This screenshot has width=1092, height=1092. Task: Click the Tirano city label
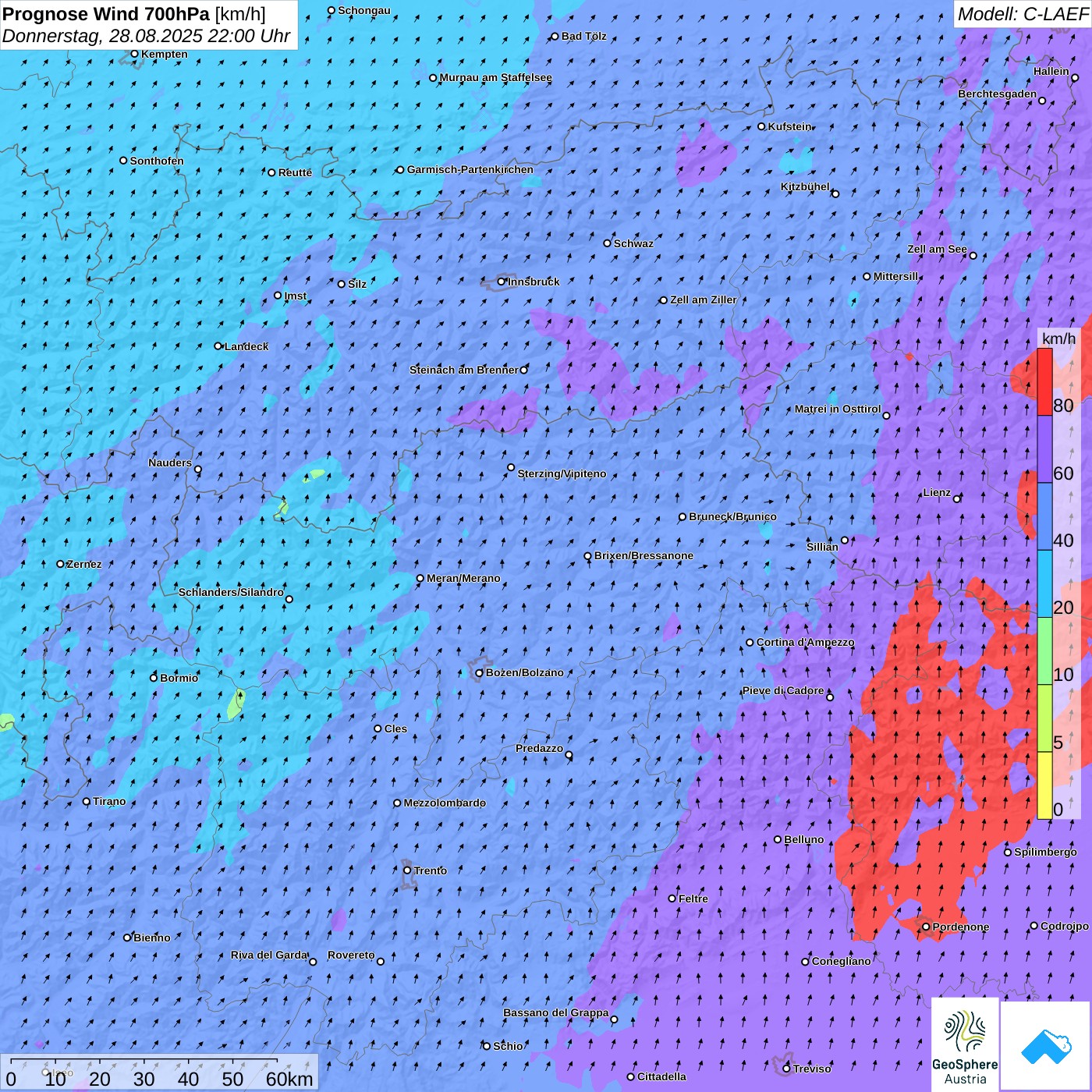tap(109, 801)
